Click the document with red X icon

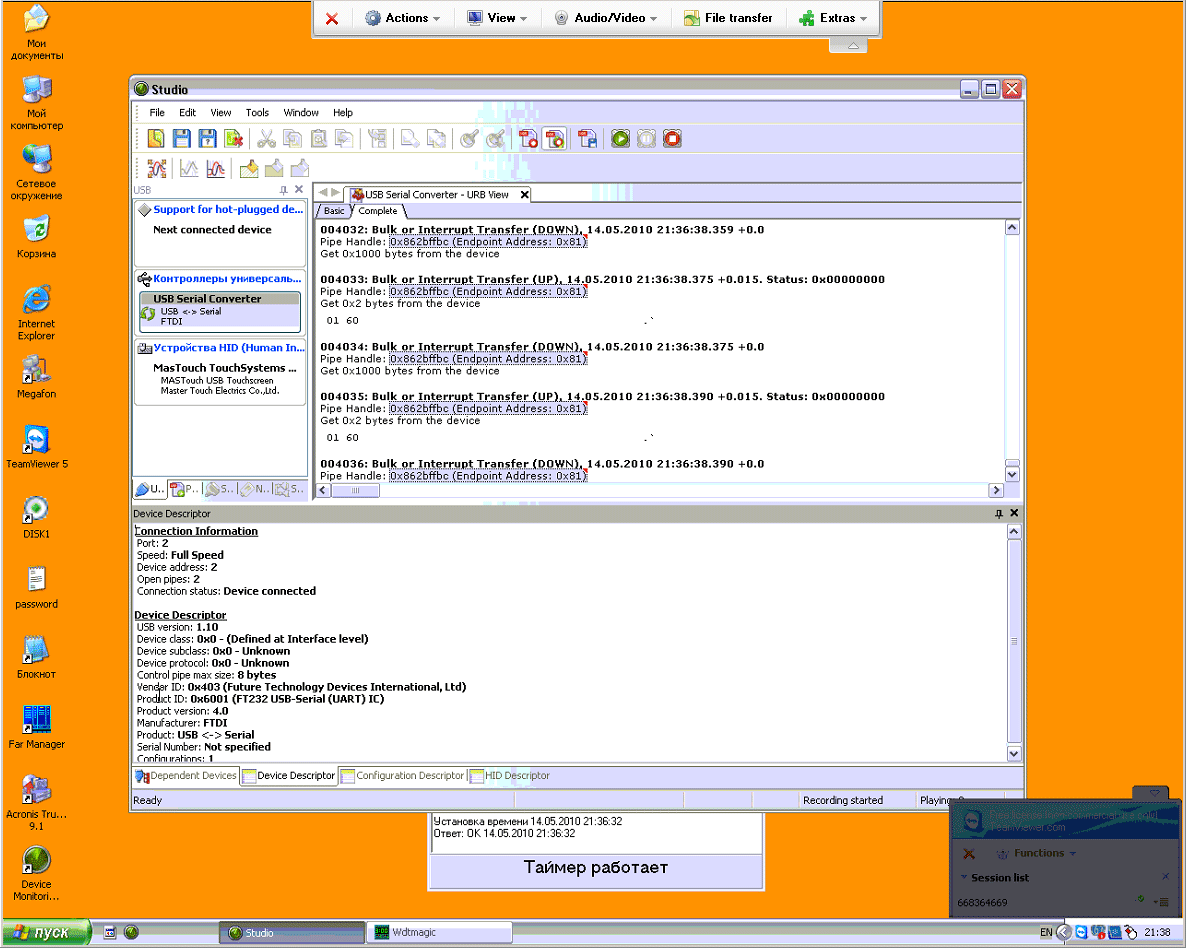234,138
